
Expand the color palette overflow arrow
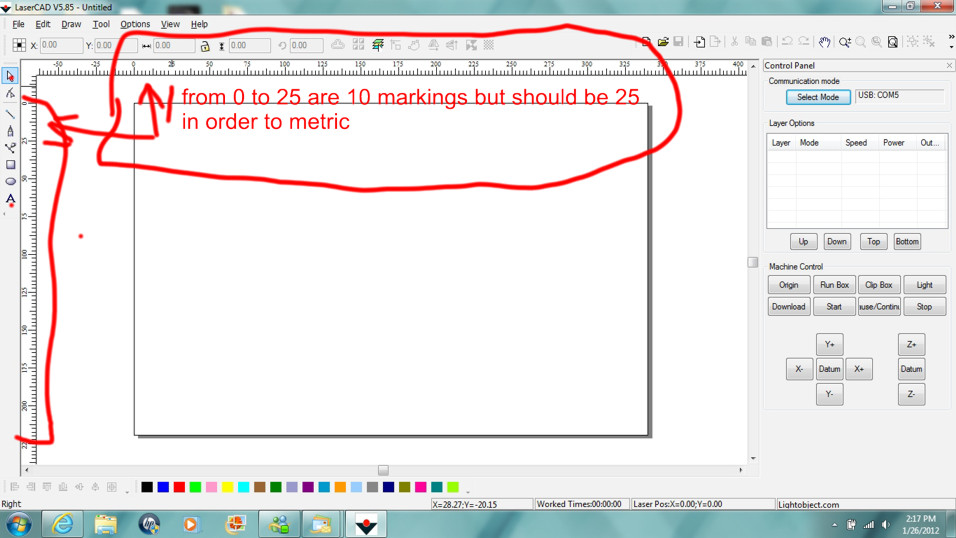(x=467, y=492)
